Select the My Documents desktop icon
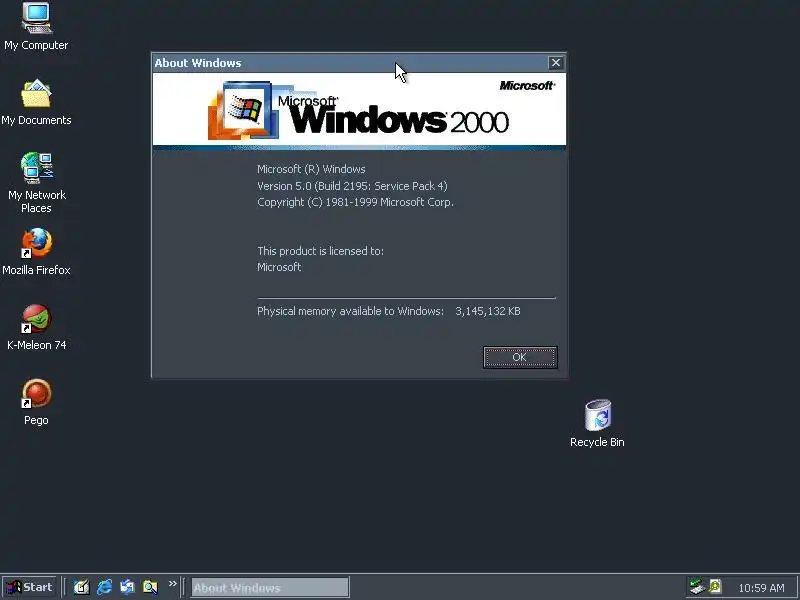 [36, 102]
